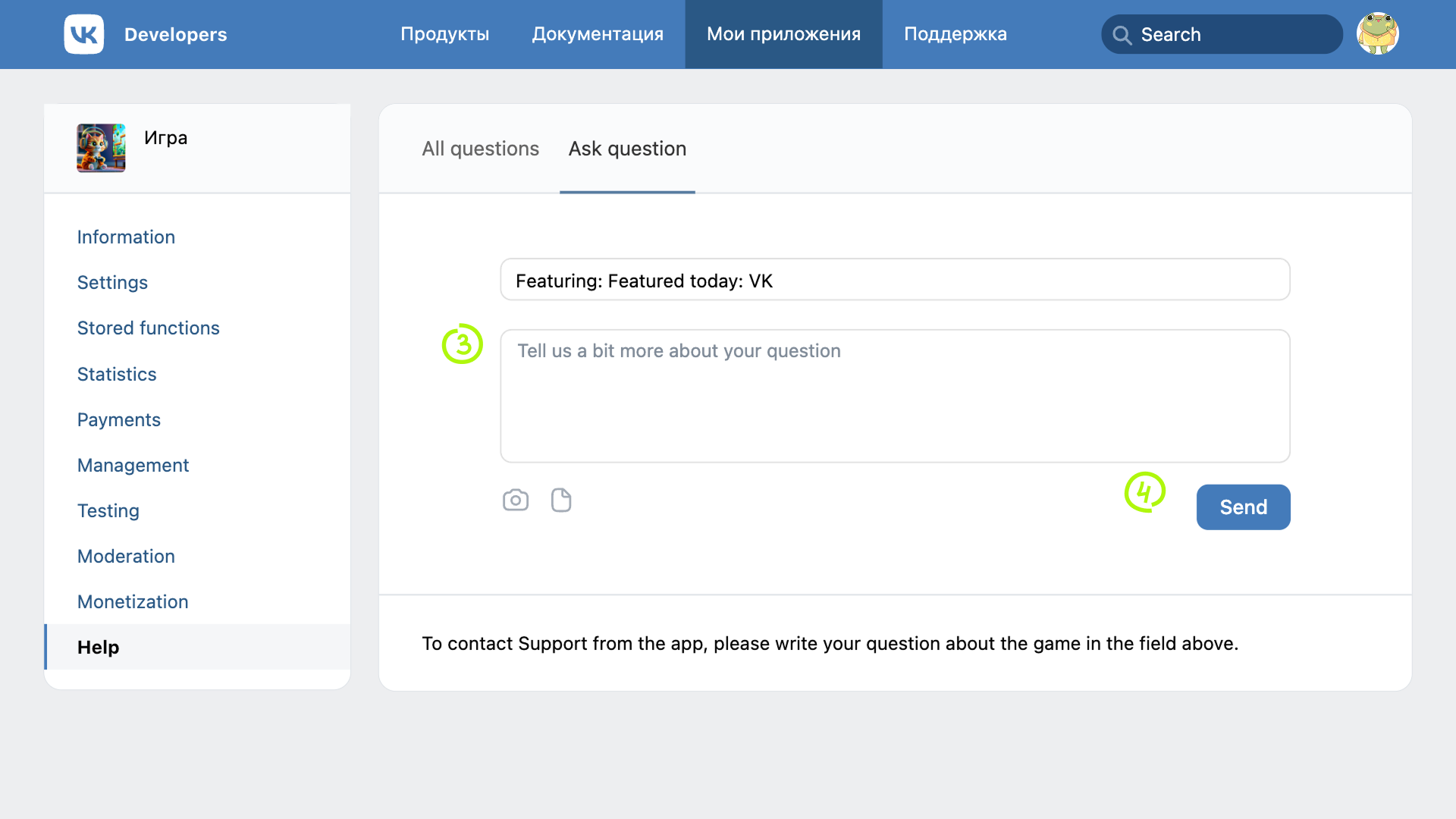Go to the Management section

(133, 466)
